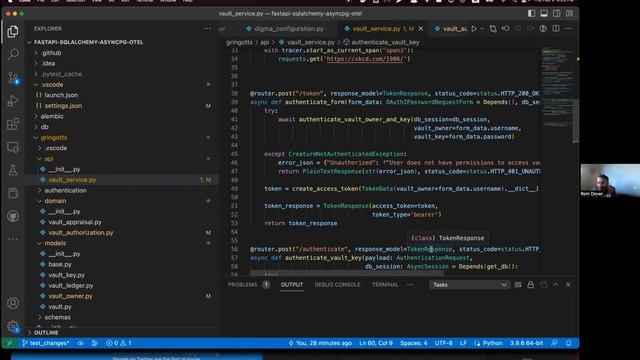Open errors and warnings count in the status bar
This screenshot has height=360, width=640.
pyautogui.click(x=118, y=343)
